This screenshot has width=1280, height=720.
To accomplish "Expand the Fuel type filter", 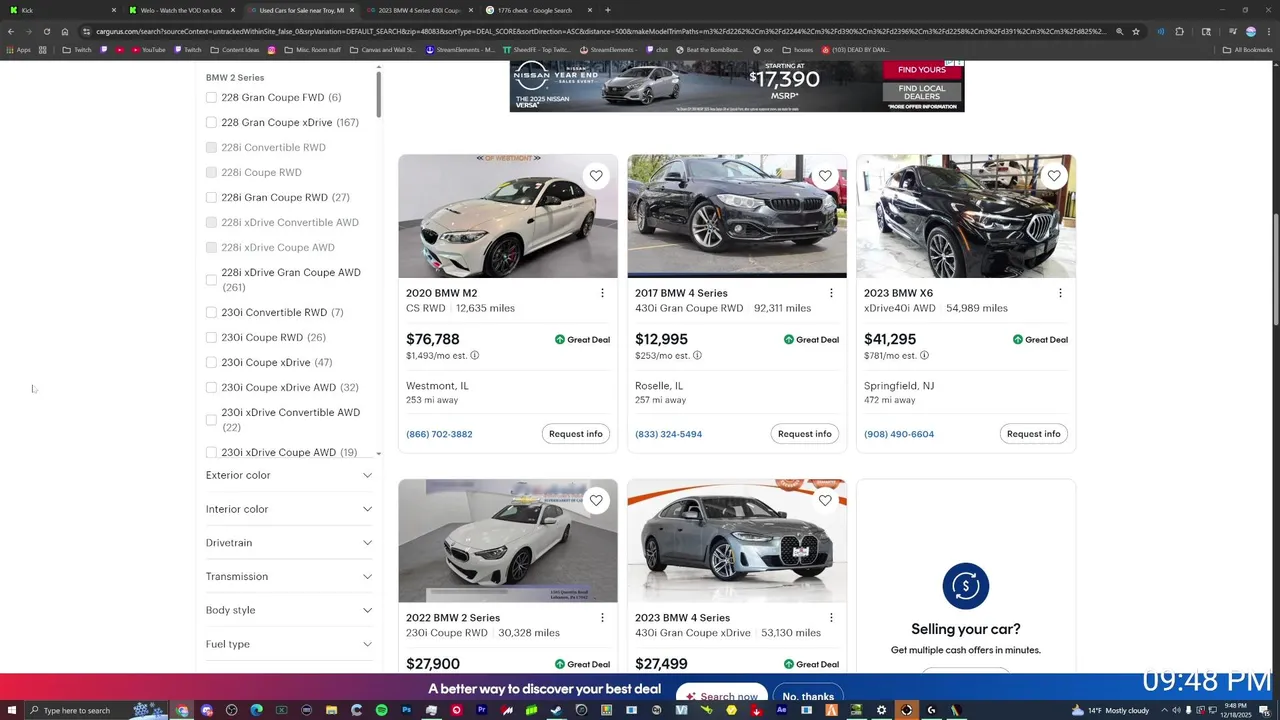I will pos(289,644).
